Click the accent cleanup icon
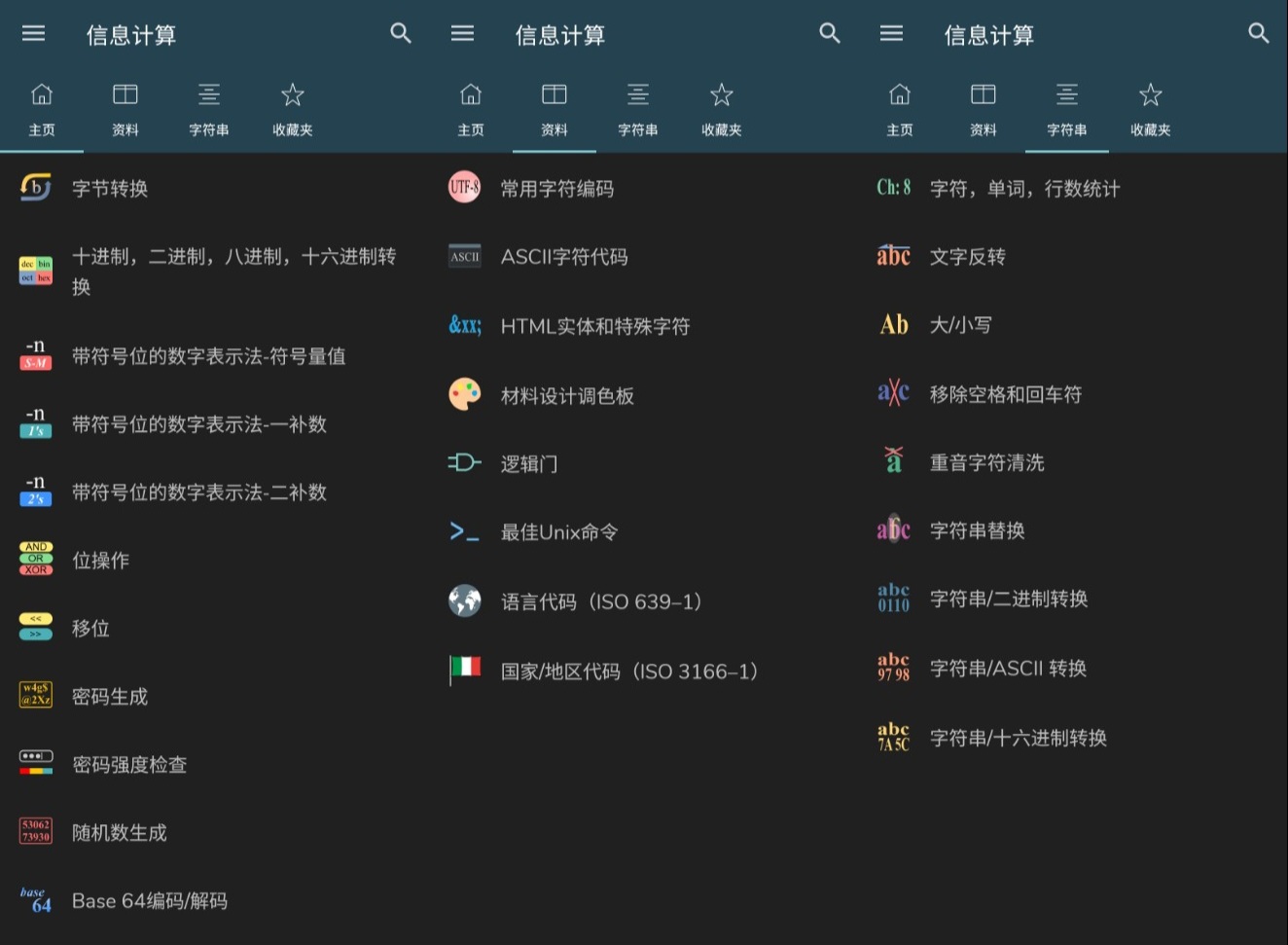1288x945 pixels. click(x=894, y=459)
